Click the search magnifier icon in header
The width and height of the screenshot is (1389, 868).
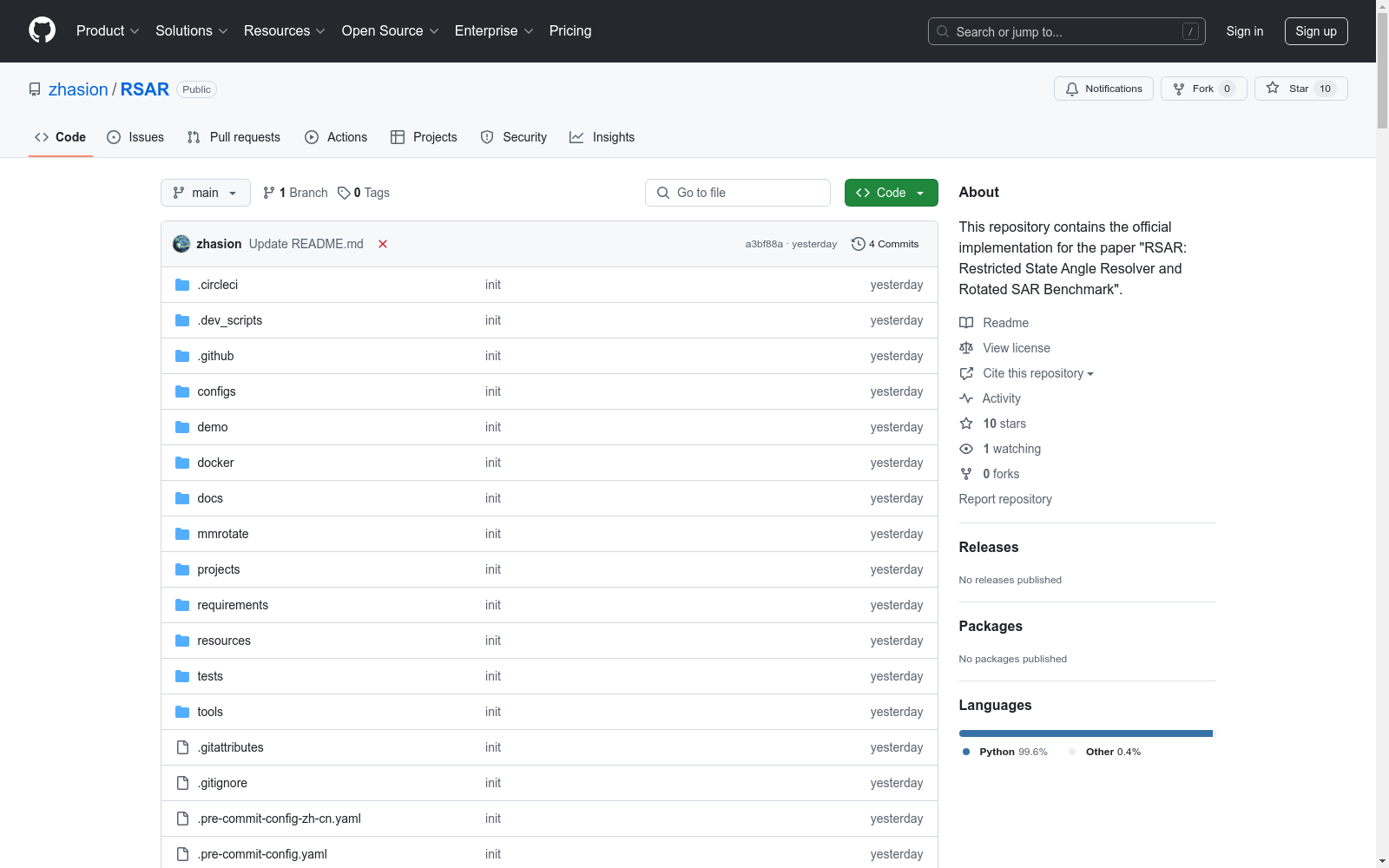click(943, 31)
